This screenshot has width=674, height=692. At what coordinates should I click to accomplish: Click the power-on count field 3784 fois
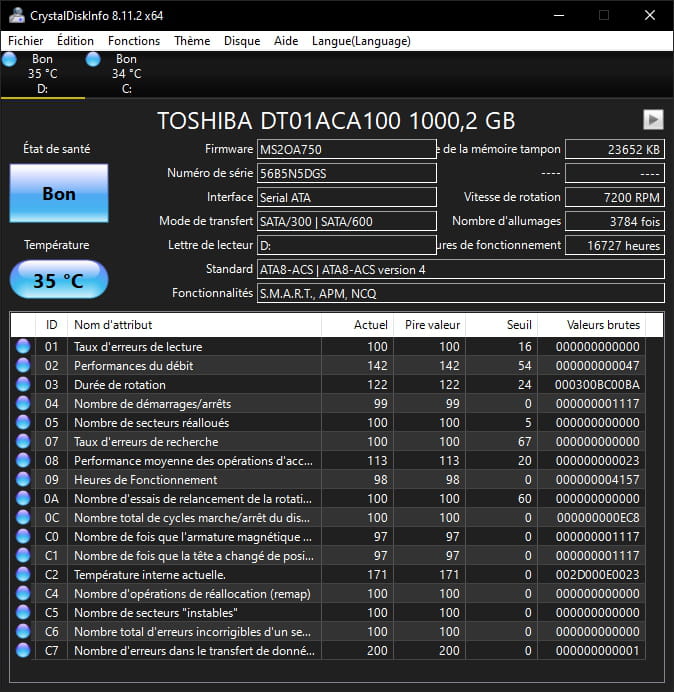pos(615,221)
